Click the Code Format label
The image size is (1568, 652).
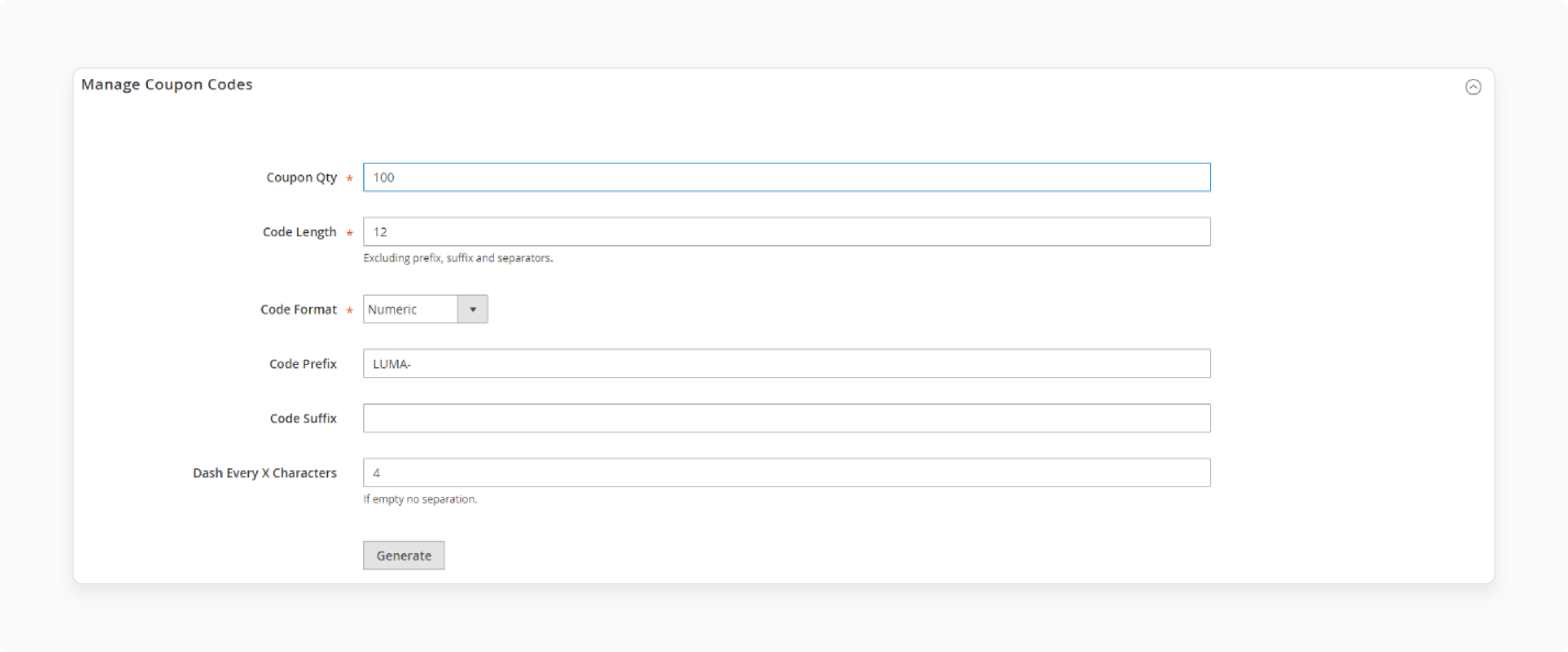pyautogui.click(x=298, y=309)
